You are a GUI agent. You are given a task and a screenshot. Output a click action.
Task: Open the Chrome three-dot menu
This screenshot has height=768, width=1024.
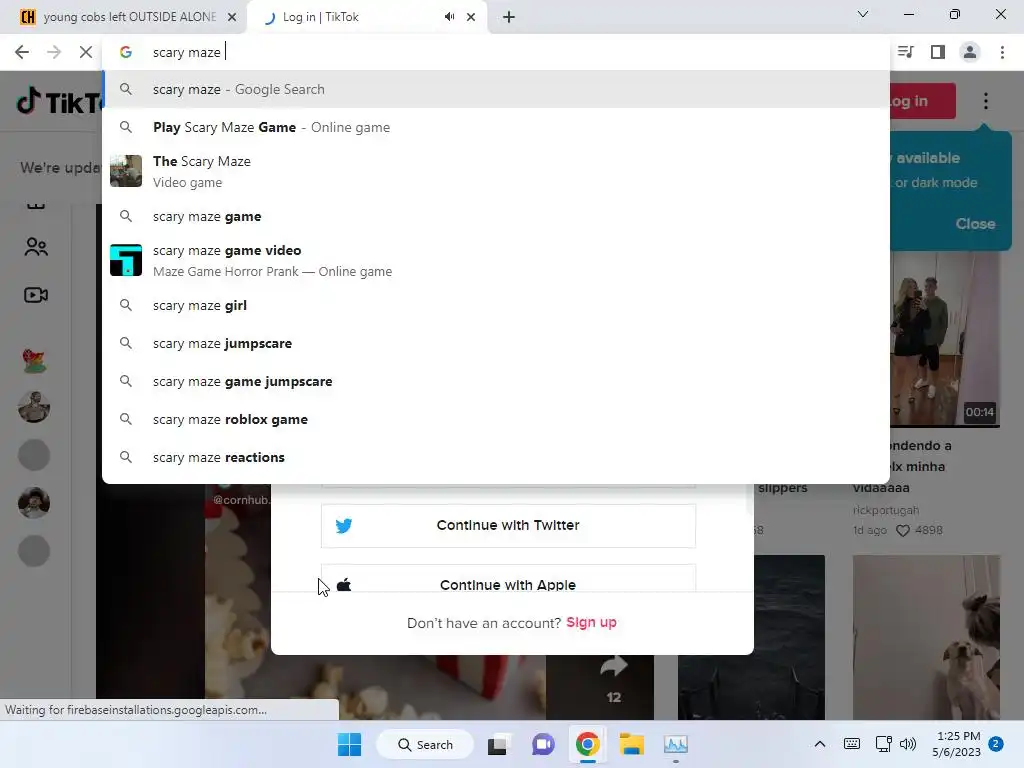point(1002,52)
